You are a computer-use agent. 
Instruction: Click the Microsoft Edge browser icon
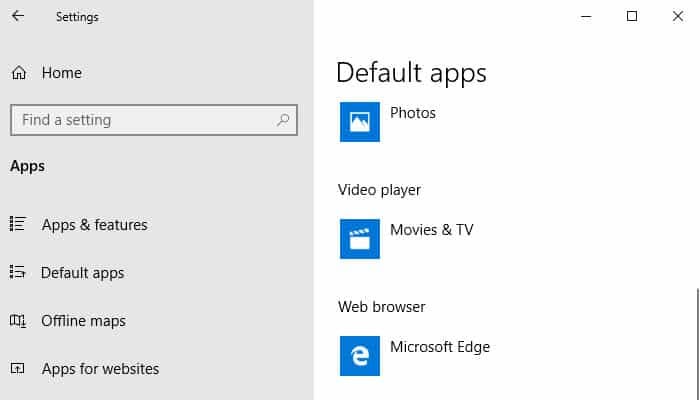click(360, 356)
